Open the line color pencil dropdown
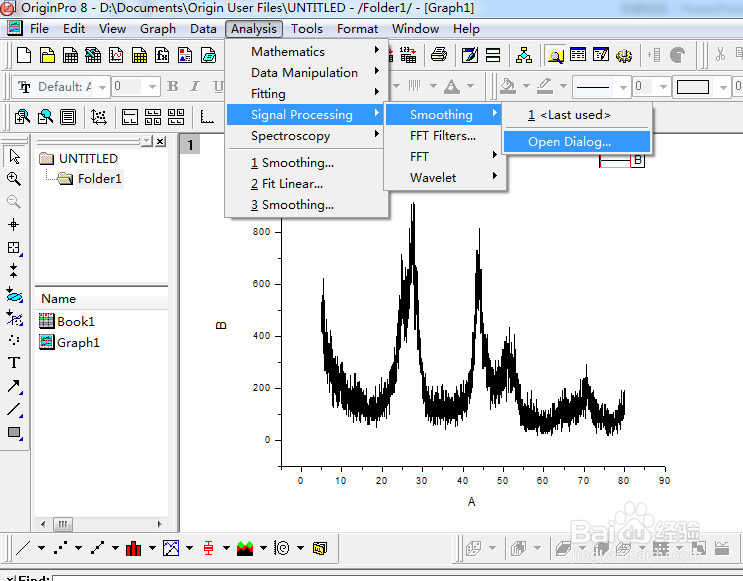743x581 pixels. click(563, 86)
